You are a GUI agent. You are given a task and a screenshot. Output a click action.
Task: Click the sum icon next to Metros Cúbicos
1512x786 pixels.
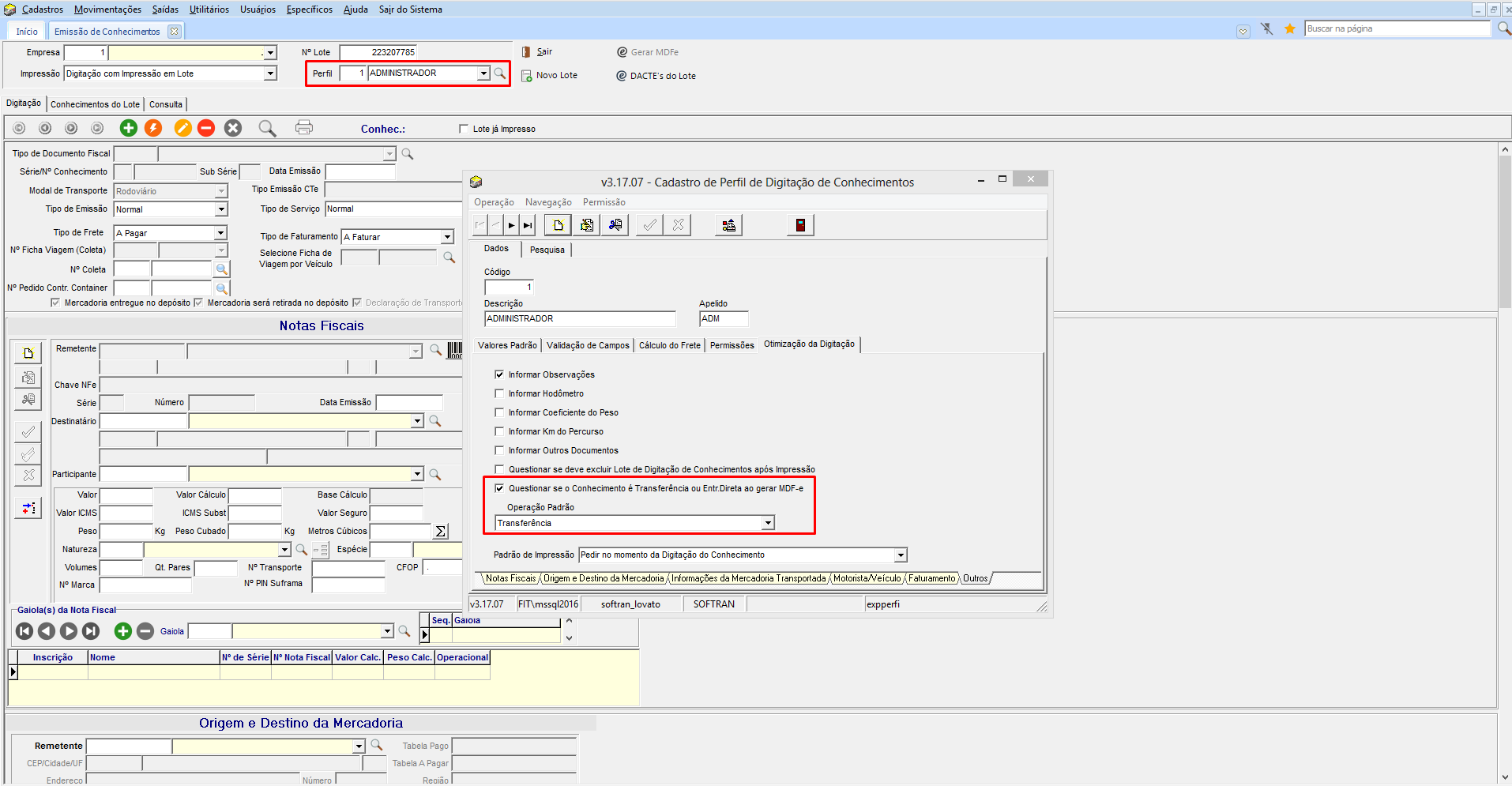point(442,531)
